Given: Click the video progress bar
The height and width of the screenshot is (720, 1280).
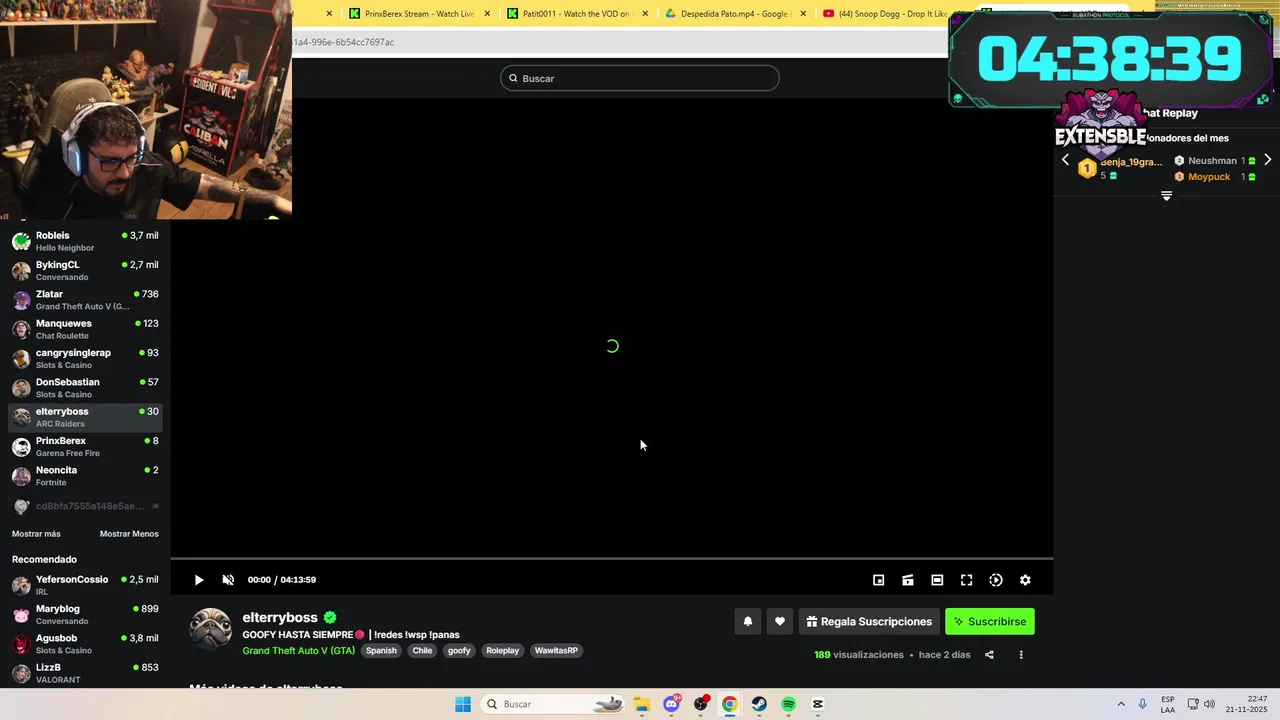Looking at the screenshot, I should click(x=612, y=559).
